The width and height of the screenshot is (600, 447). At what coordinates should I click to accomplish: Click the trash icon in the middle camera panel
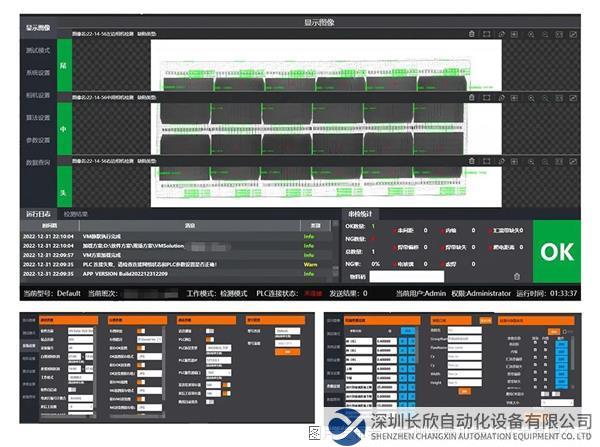471,97
